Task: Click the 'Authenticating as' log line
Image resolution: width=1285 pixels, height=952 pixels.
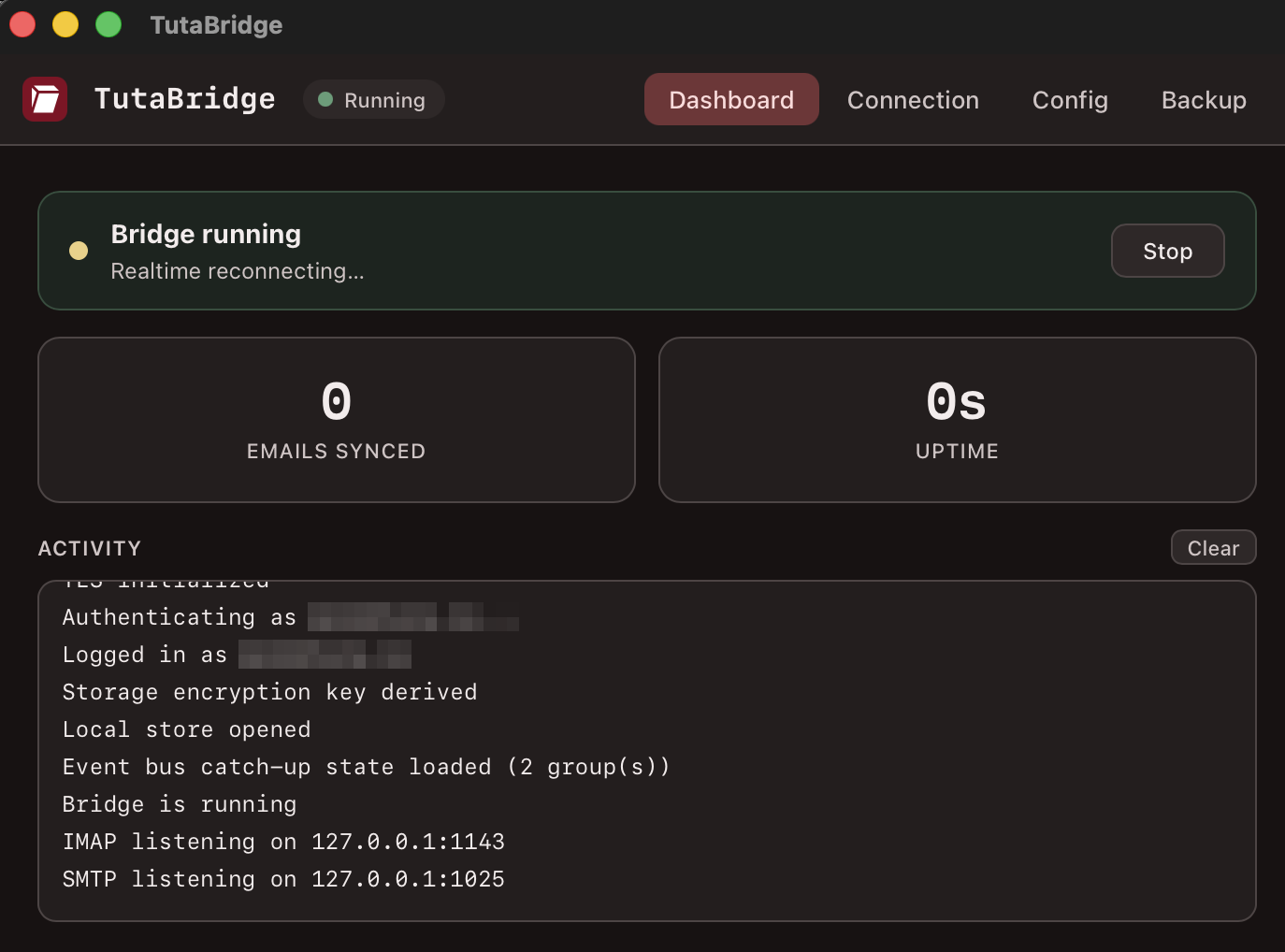Action: (290, 617)
